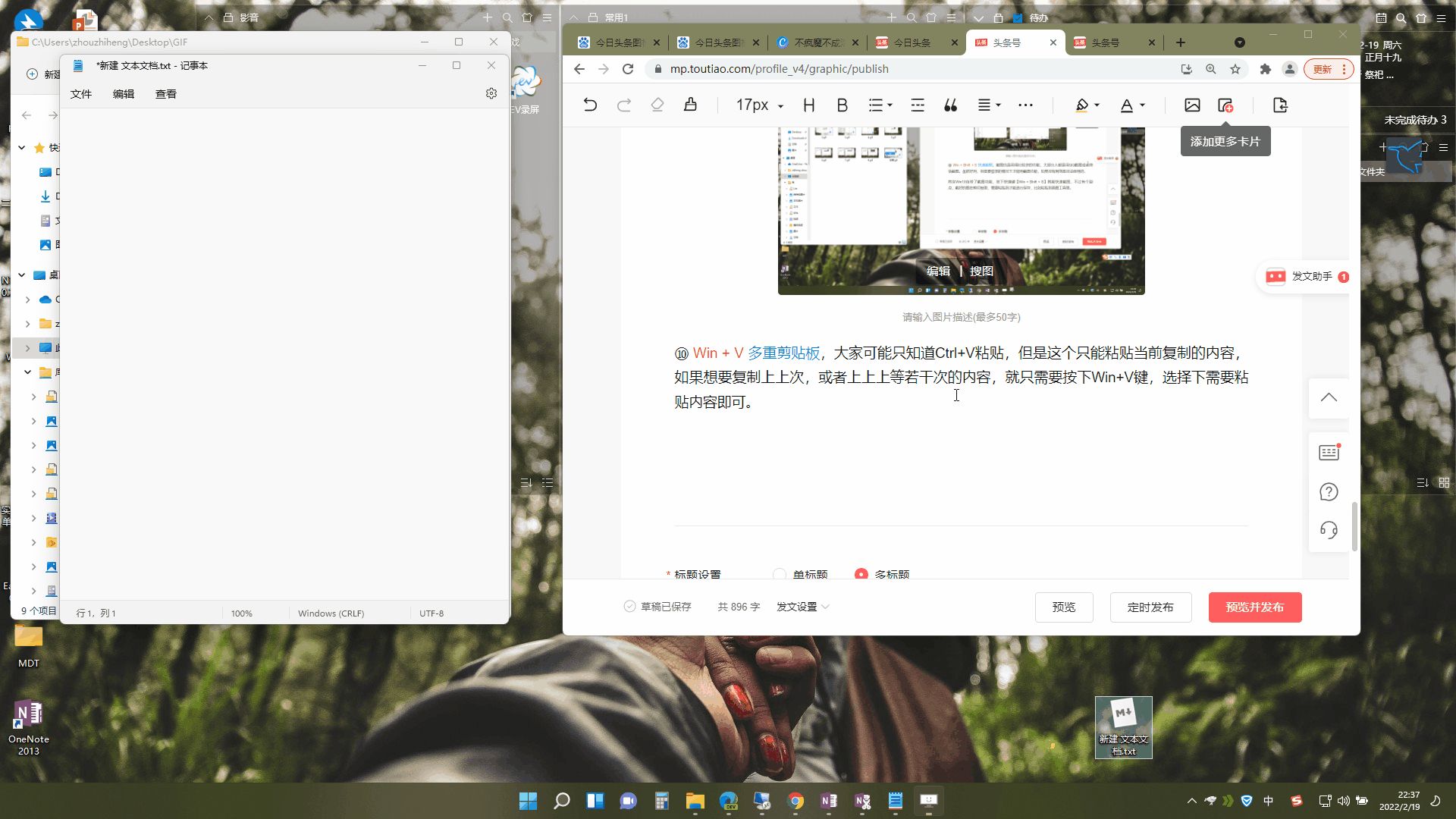The width and height of the screenshot is (1456, 819).
Task: Click the divider line icon in the toolbar
Action: pos(918,105)
